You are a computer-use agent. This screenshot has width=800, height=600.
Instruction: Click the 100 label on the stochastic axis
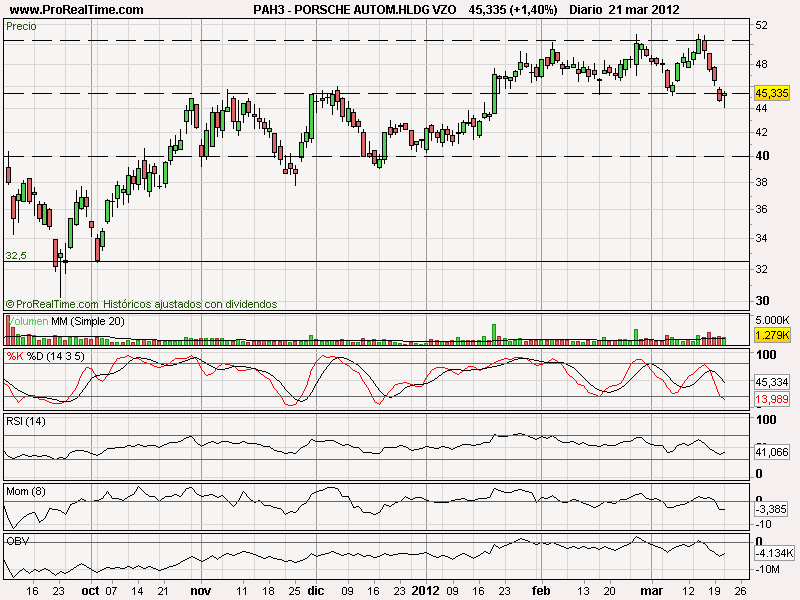766,355
